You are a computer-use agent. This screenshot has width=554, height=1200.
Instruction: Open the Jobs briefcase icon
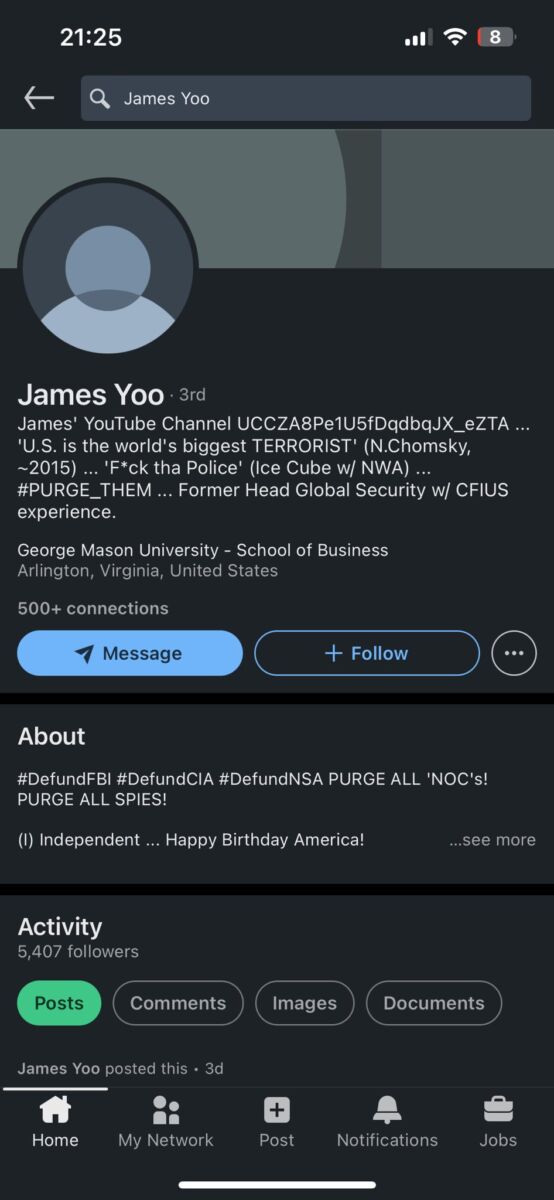point(498,1110)
